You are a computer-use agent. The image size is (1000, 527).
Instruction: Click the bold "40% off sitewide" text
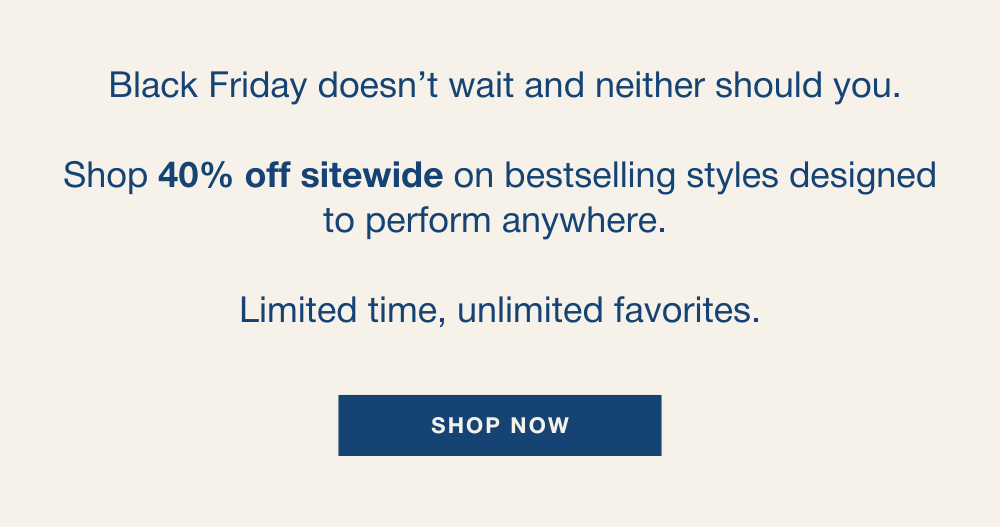[x=300, y=176]
